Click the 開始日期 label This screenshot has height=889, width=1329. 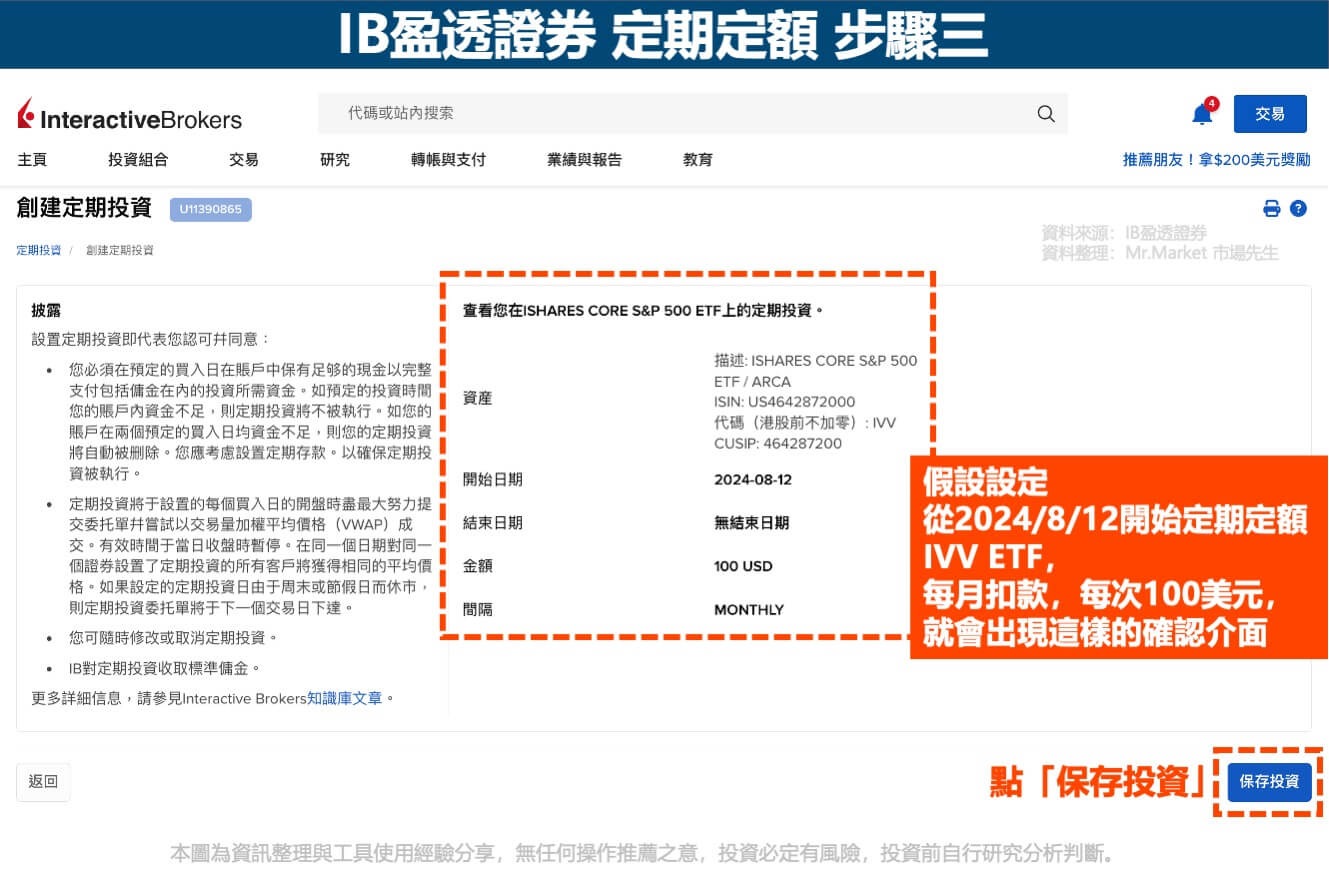(492, 480)
